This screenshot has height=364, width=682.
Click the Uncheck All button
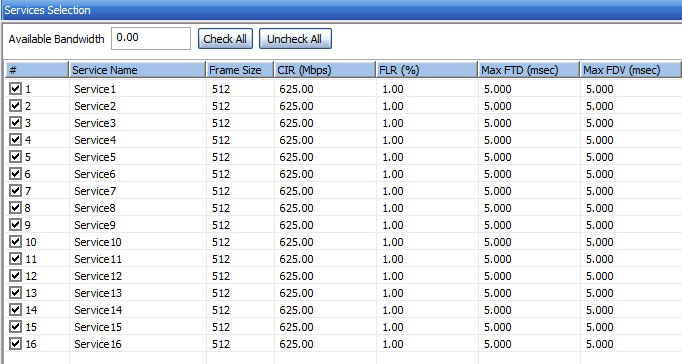click(x=295, y=39)
